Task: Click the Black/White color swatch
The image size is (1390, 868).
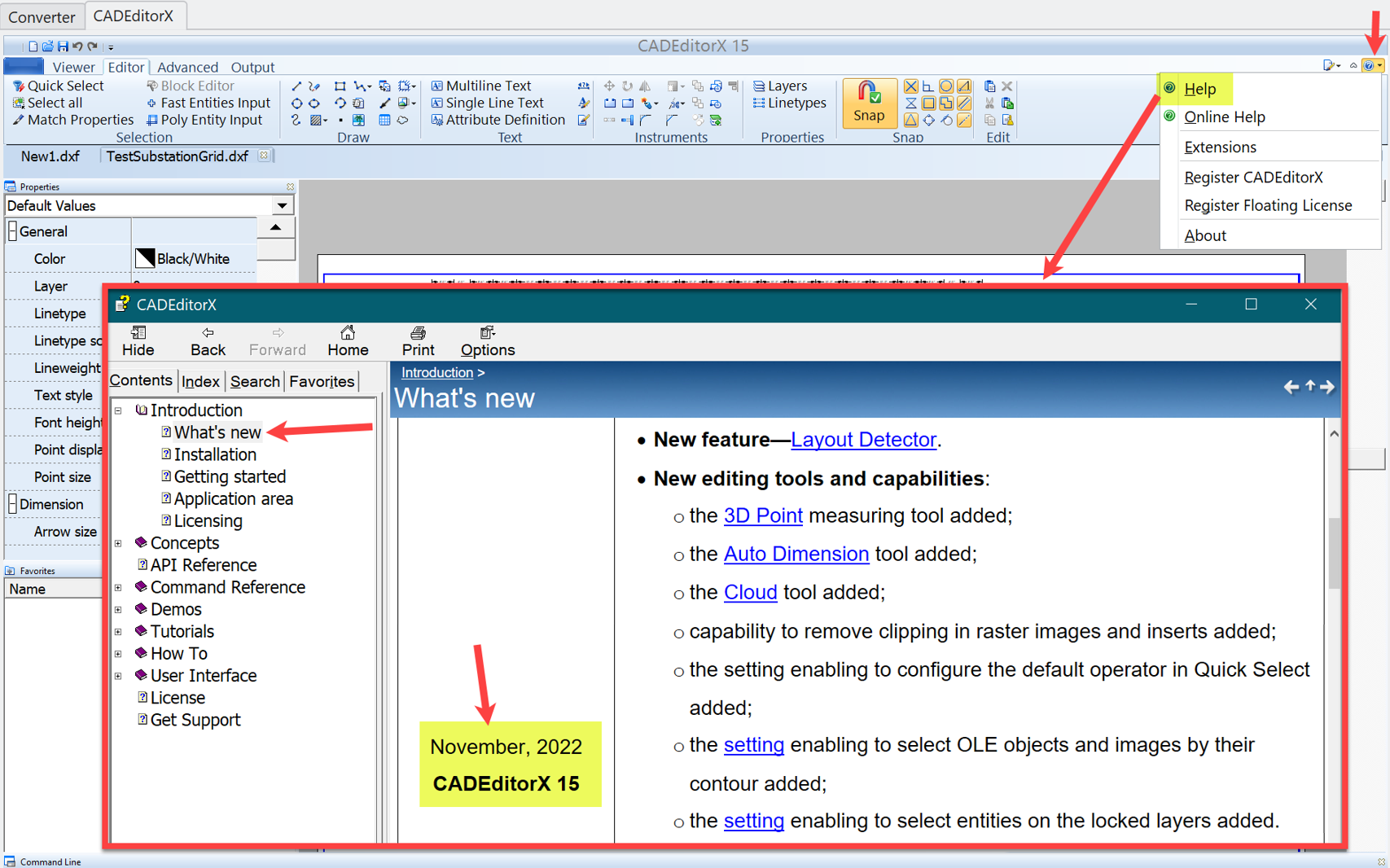Action: [144, 258]
